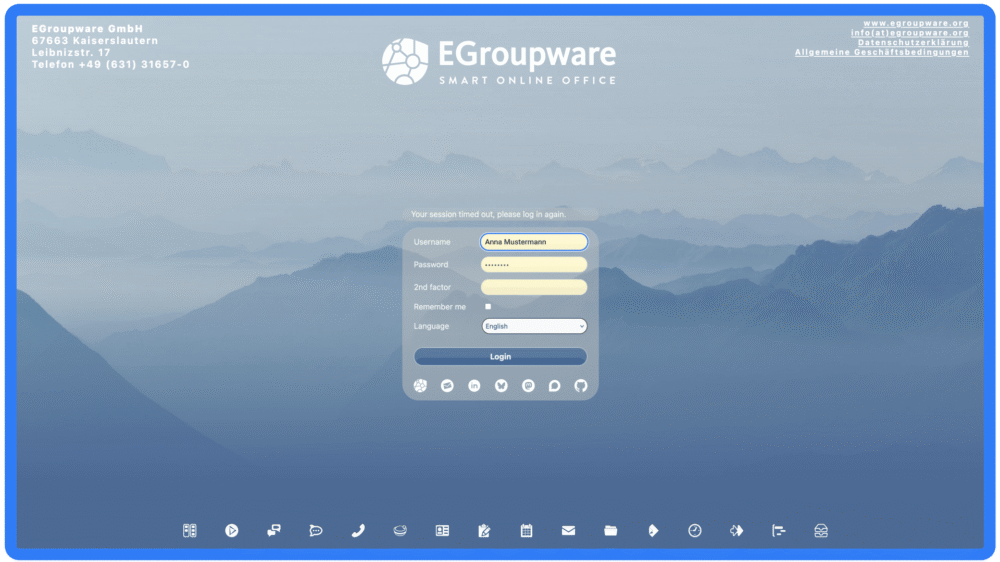Image resolution: width=1000 pixels, height=562 pixels.
Task: Click the InfoLog clipboard-pencil icon
Action: (484, 530)
